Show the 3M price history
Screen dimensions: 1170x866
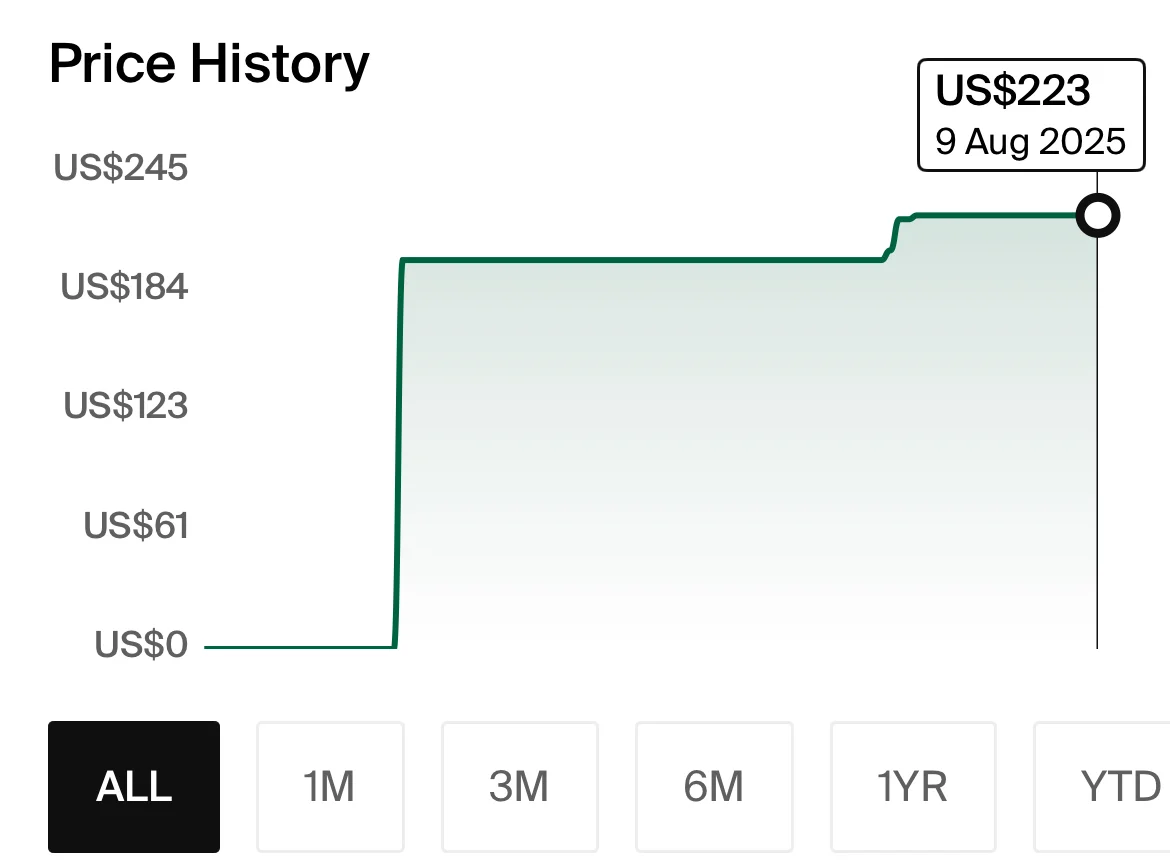(x=519, y=787)
